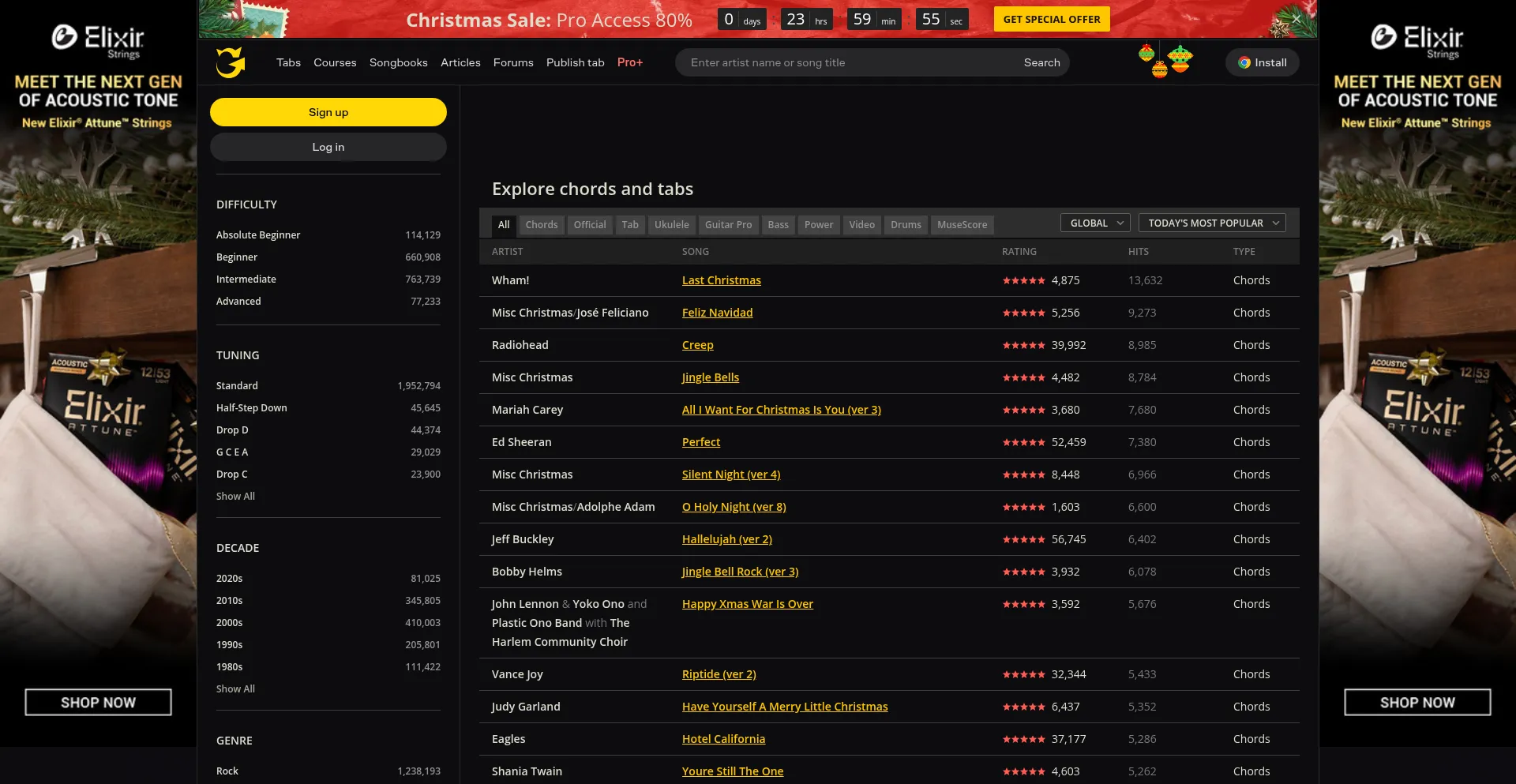This screenshot has height=784, width=1516.
Task: Filter by Absolute Beginner difficulty
Action: tap(258, 235)
